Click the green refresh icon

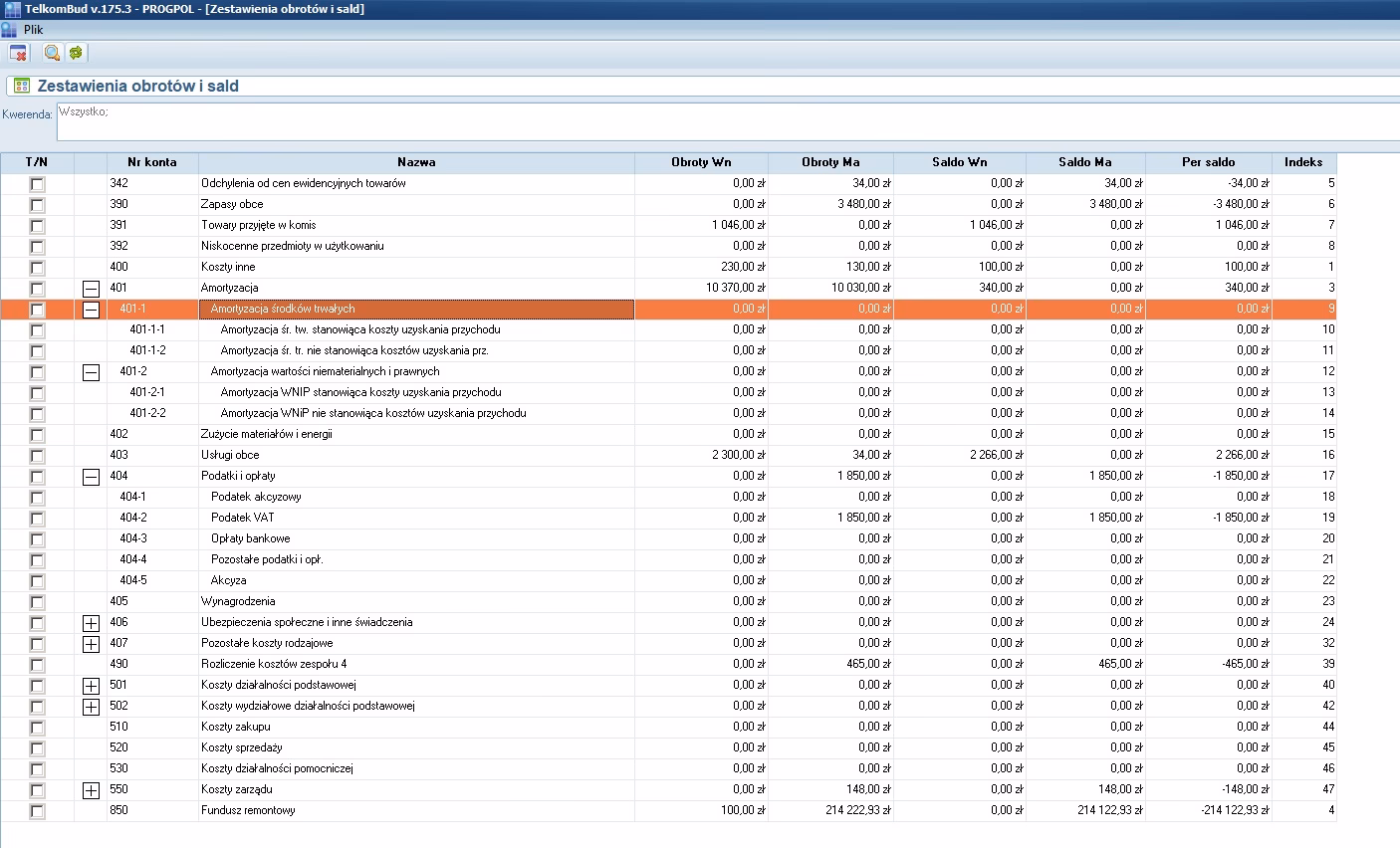coord(76,53)
